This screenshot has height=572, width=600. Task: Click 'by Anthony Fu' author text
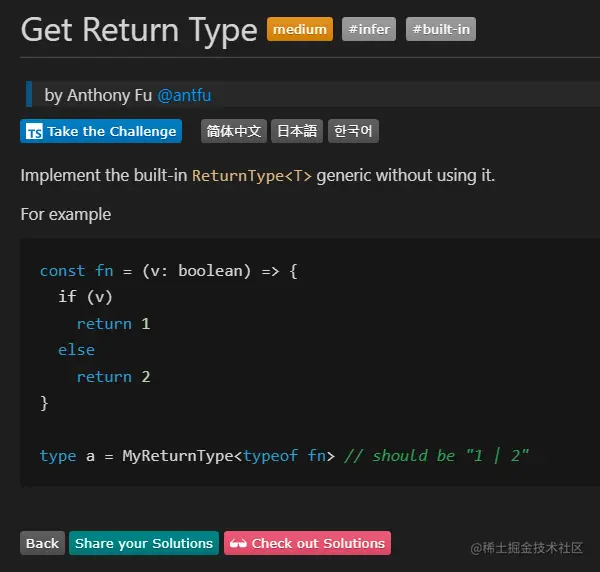coord(98,95)
